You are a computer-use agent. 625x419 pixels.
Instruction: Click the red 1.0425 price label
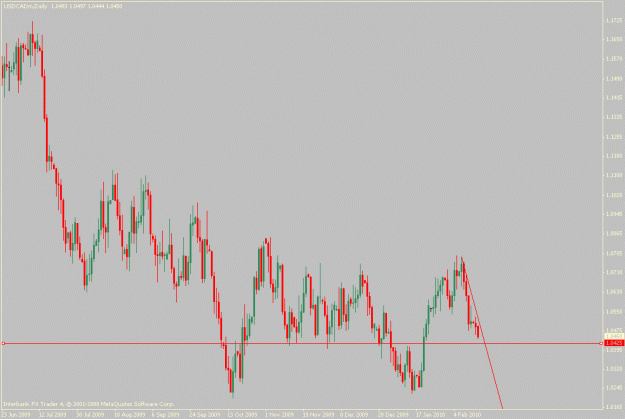tap(614, 343)
